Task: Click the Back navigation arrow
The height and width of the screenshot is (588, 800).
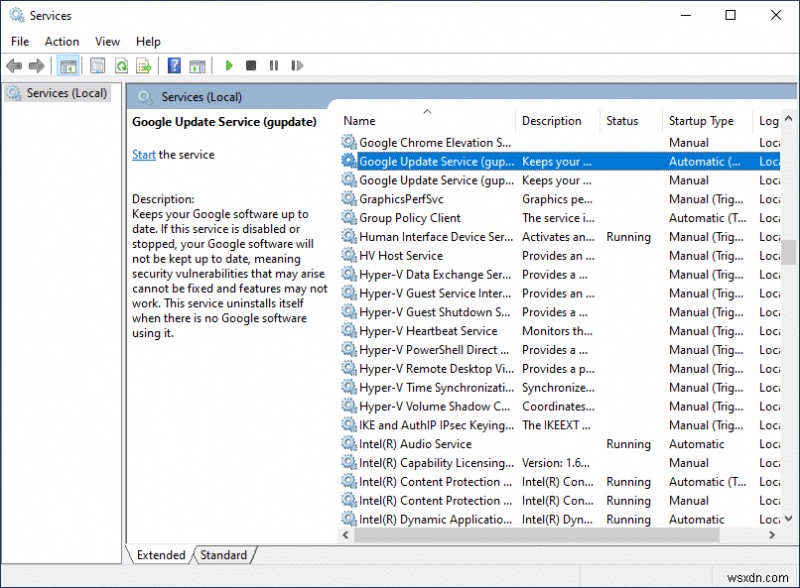Action: pyautogui.click(x=14, y=65)
